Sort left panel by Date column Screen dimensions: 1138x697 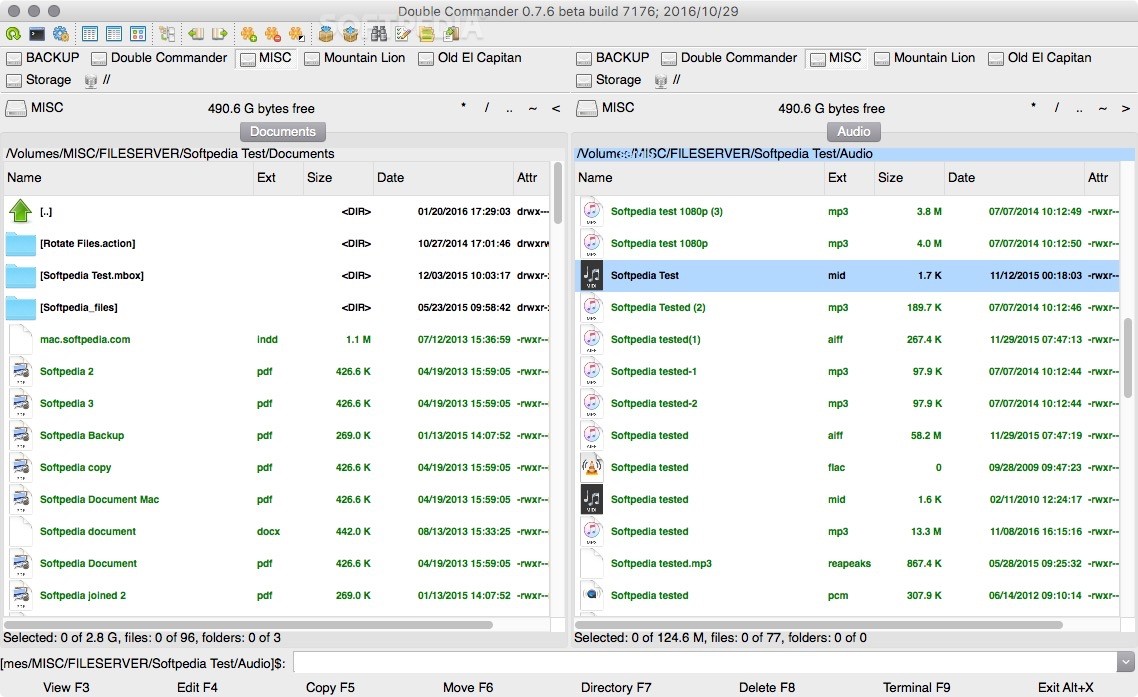(443, 178)
